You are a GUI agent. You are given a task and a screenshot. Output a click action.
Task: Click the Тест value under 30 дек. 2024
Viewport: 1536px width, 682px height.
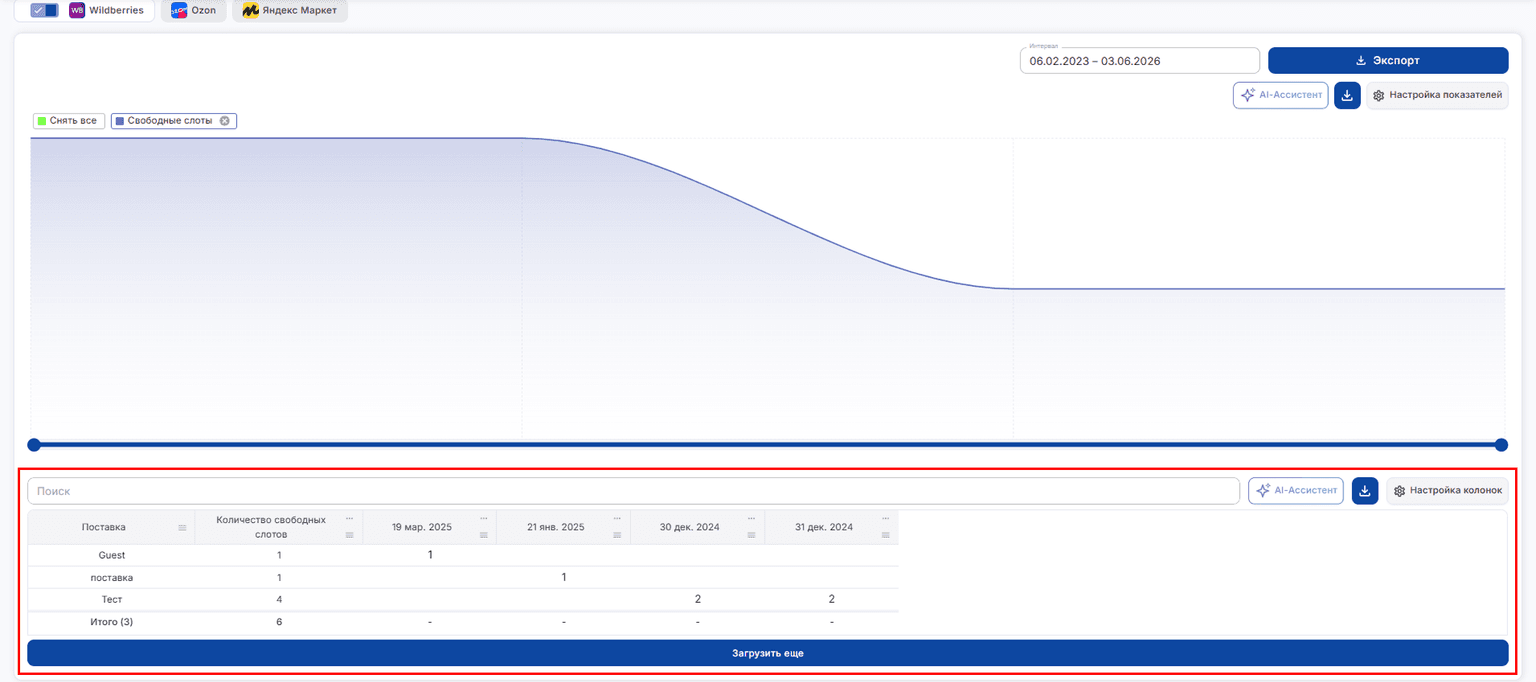tap(698, 599)
